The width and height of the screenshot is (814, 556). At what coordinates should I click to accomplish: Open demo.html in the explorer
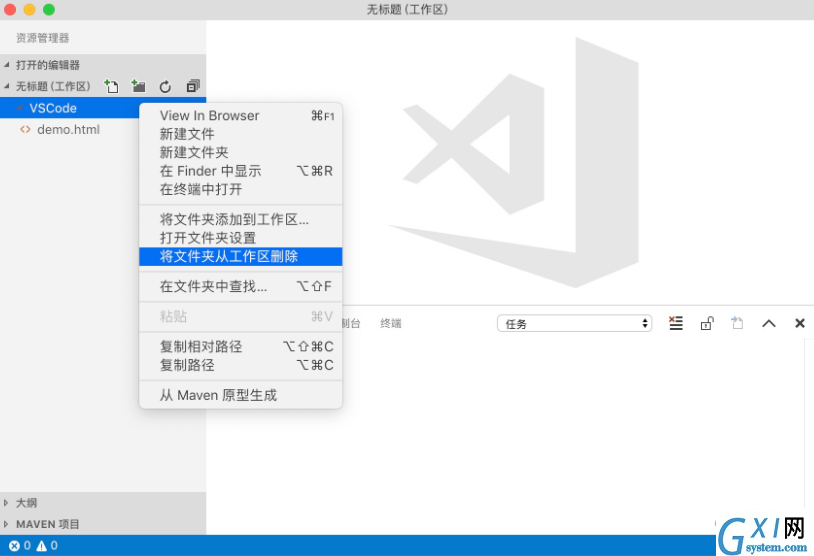[68, 129]
